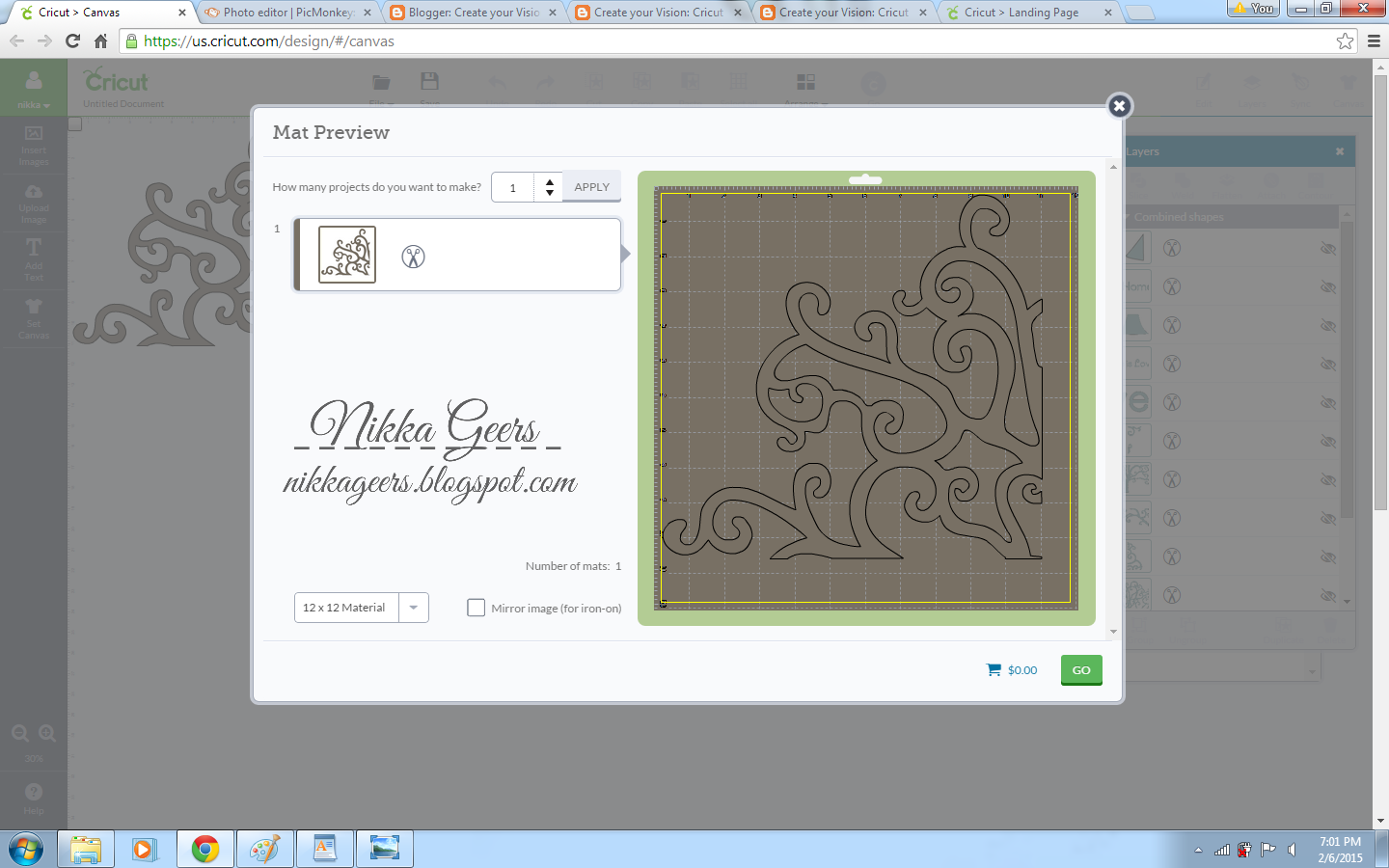Enable Mirror image for iron-on

476,608
